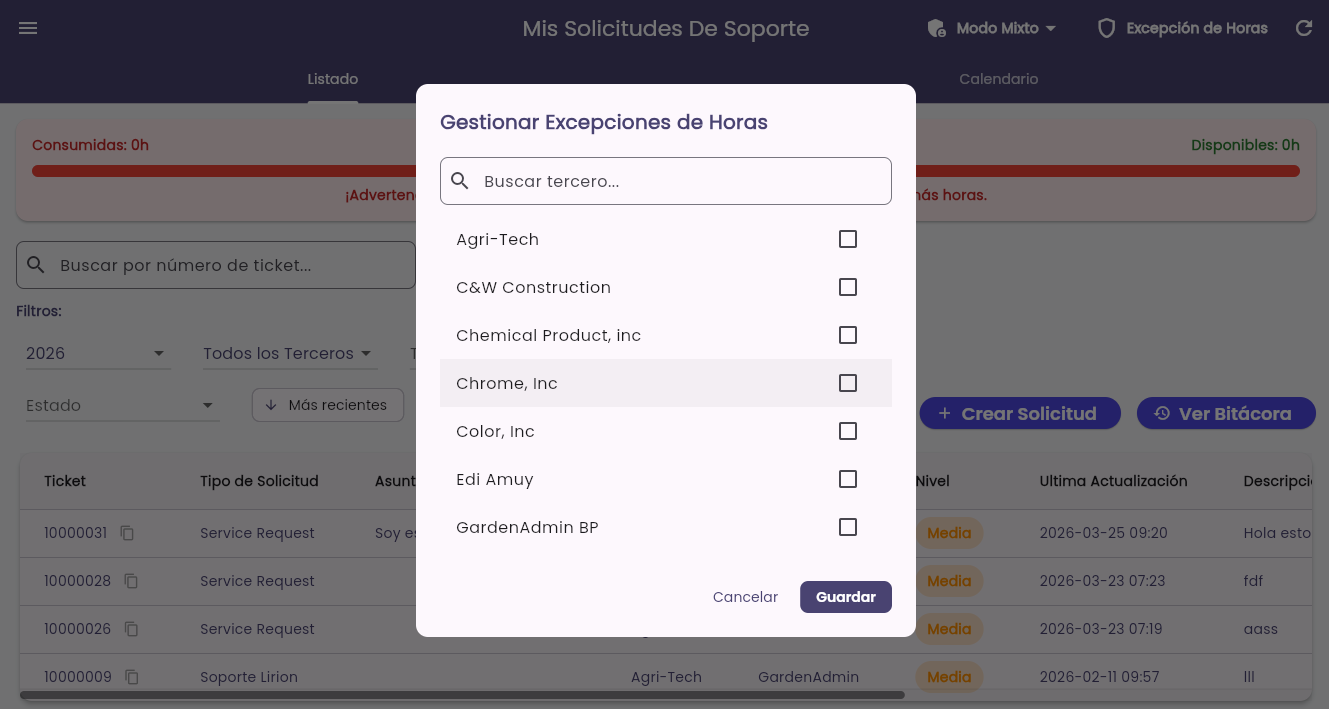The width and height of the screenshot is (1329, 709).
Task: Copy ticket number 10000009
Action: pos(131,677)
